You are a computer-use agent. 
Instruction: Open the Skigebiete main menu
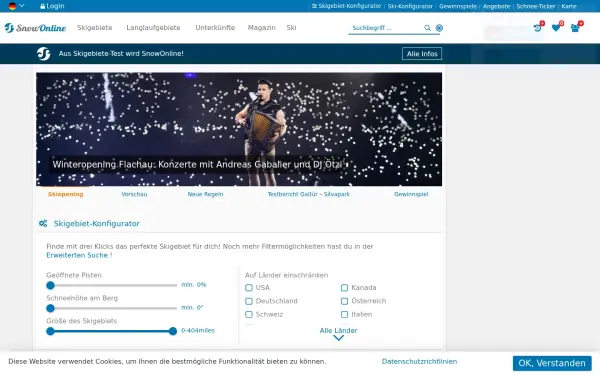pyautogui.click(x=95, y=28)
